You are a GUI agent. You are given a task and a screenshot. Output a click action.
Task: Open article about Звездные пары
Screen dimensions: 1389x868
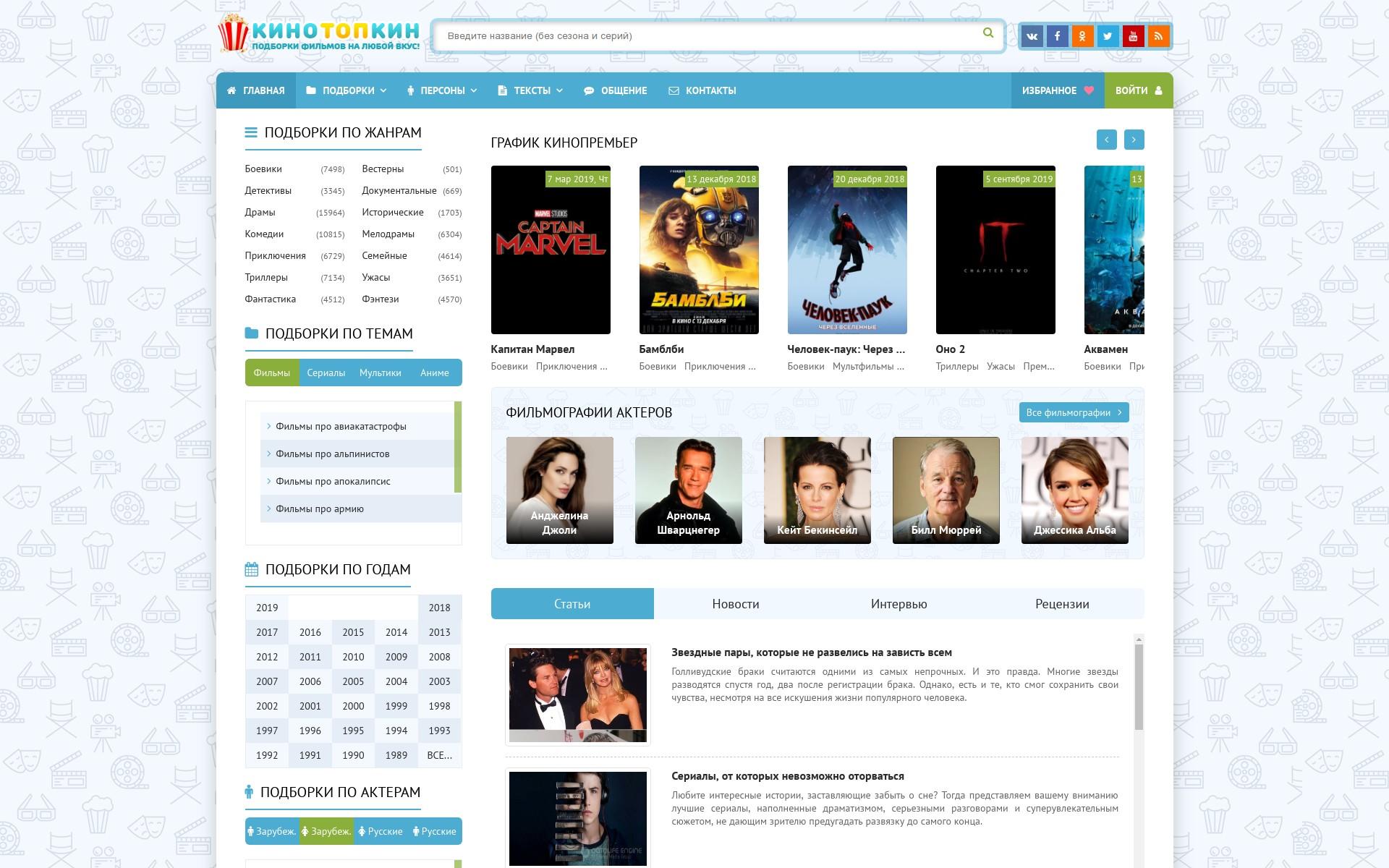point(812,652)
